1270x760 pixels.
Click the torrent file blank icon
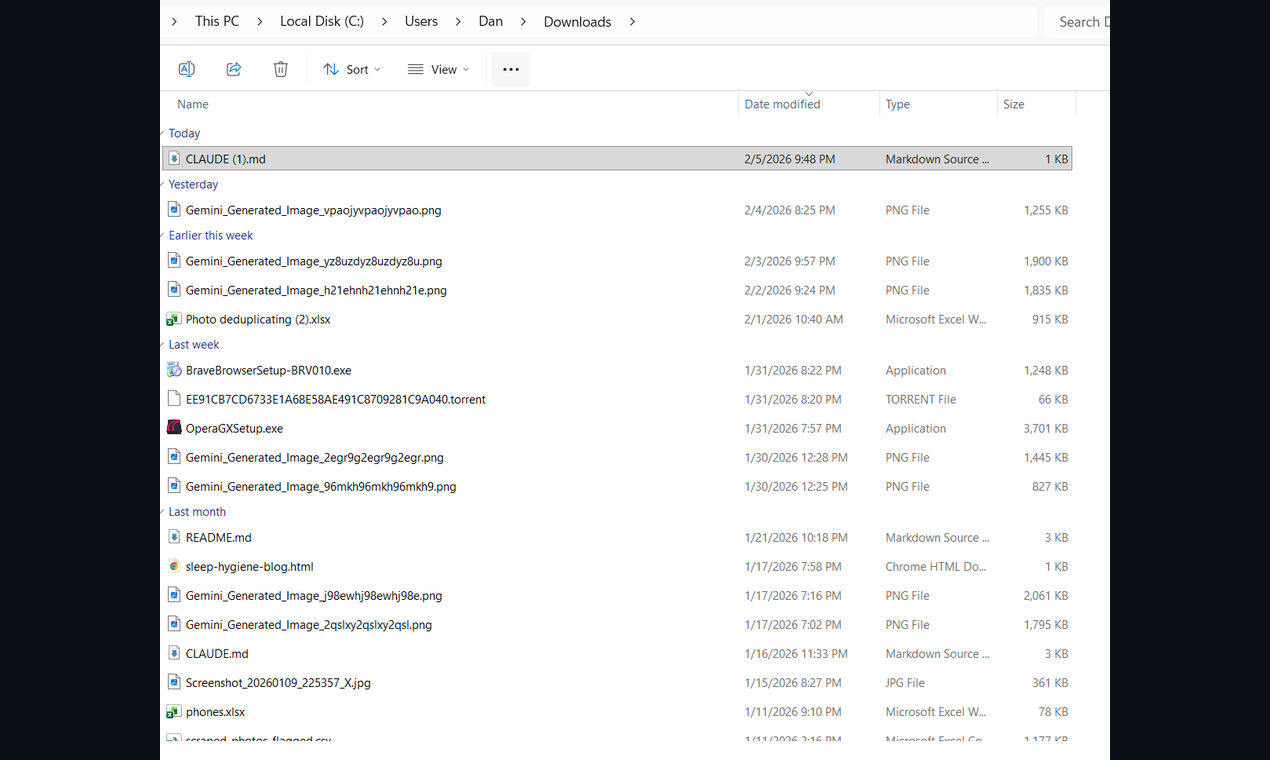pos(174,399)
